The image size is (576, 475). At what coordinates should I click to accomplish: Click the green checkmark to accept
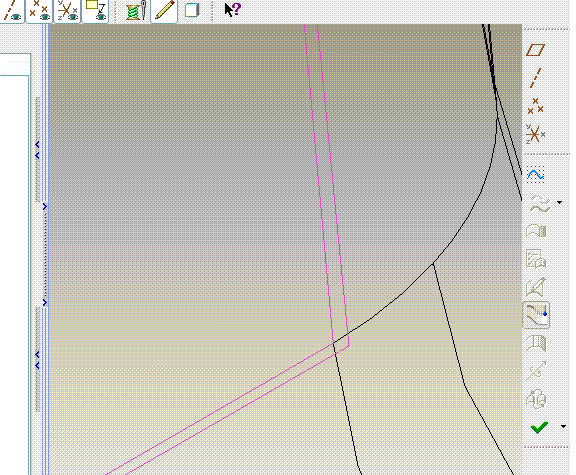point(539,427)
